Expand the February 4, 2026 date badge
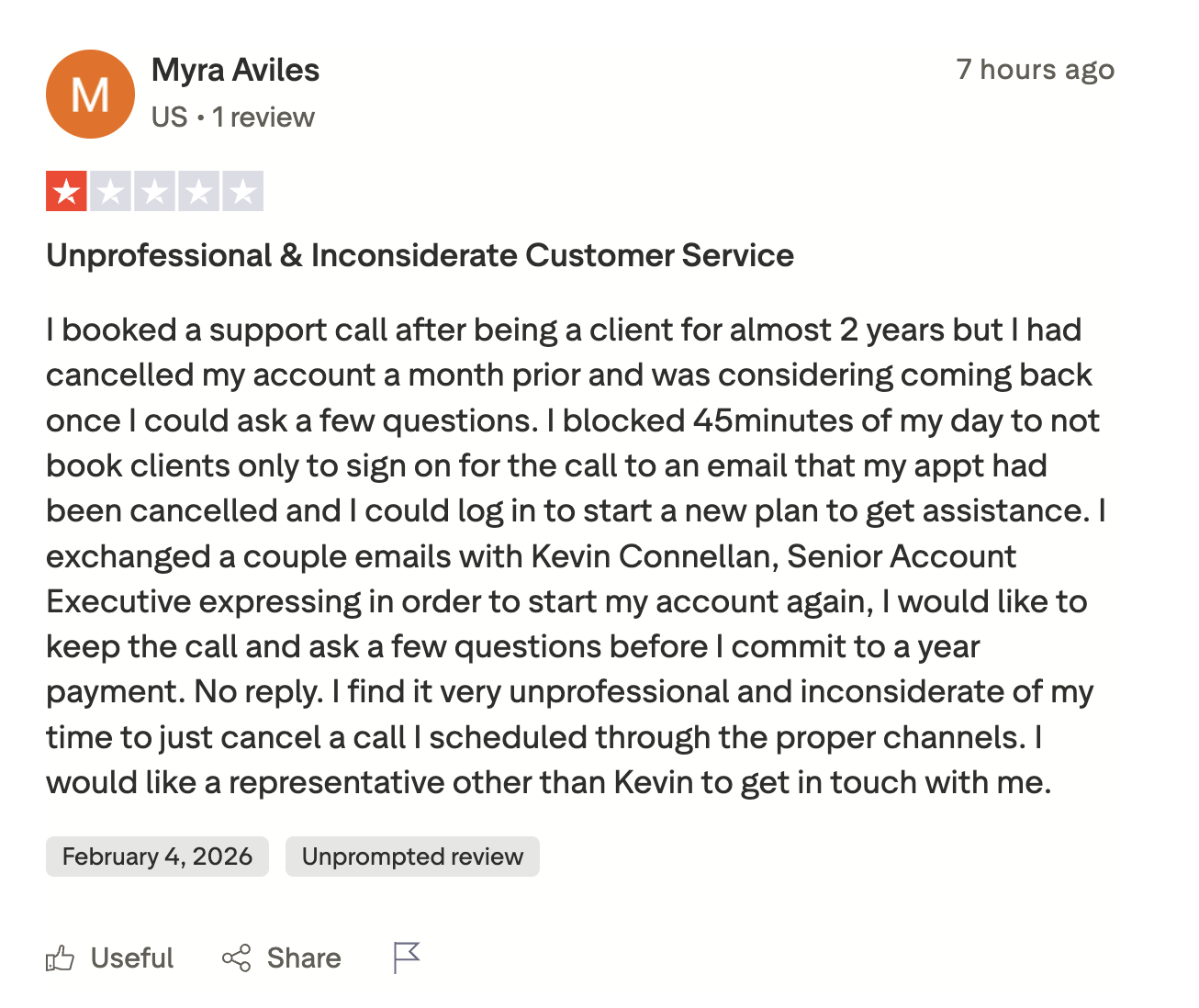This screenshot has height=1008, width=1199. pyautogui.click(x=156, y=856)
